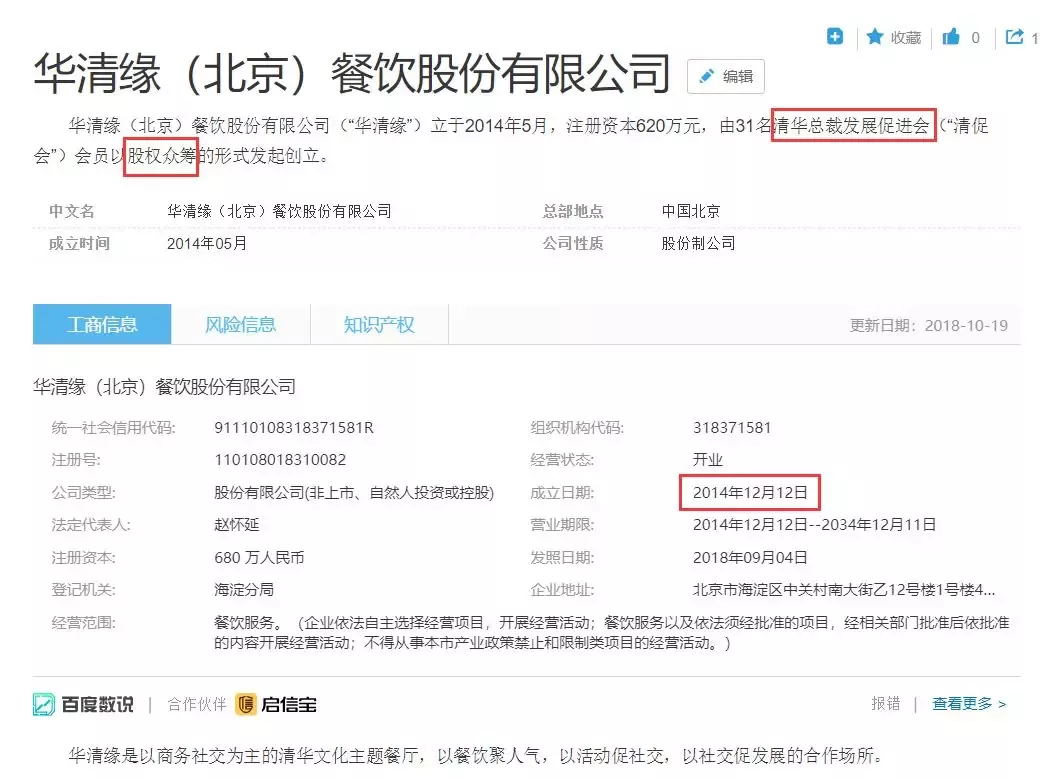Click the highlighted date 2014年12月12日
The image size is (1046, 778).
pos(749,493)
